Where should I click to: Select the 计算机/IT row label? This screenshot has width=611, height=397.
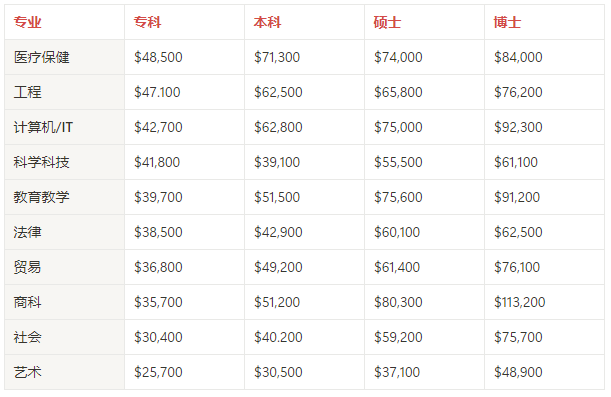(43, 127)
